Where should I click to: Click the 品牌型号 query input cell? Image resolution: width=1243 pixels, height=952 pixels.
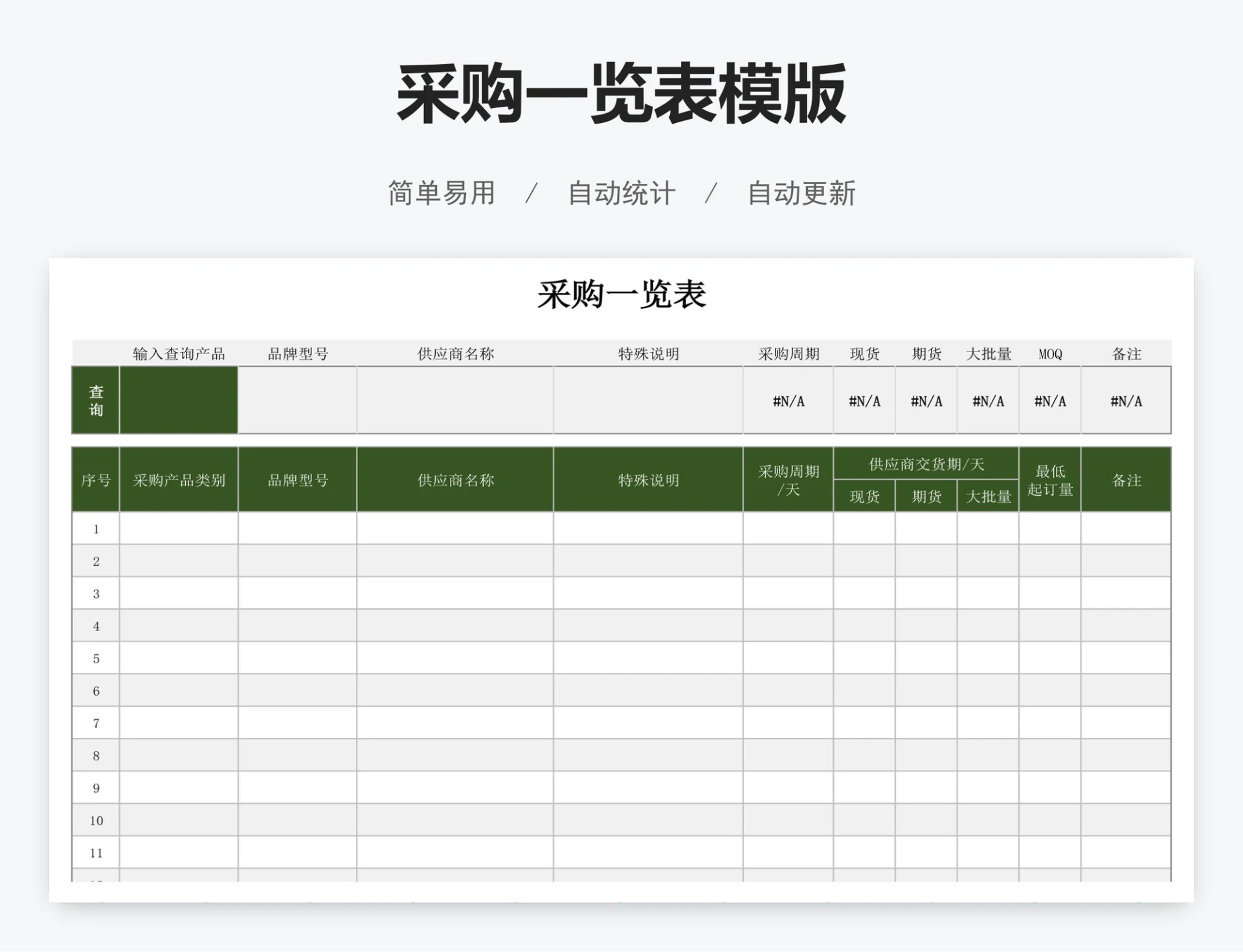click(x=297, y=400)
